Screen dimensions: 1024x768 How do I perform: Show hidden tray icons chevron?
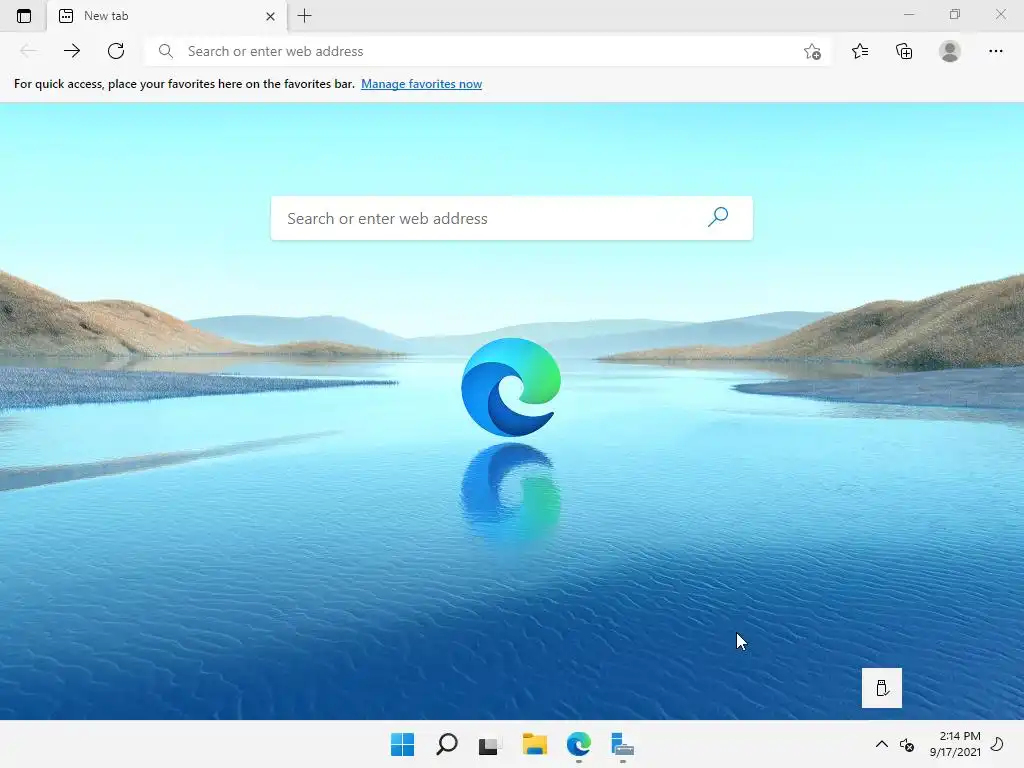click(882, 744)
